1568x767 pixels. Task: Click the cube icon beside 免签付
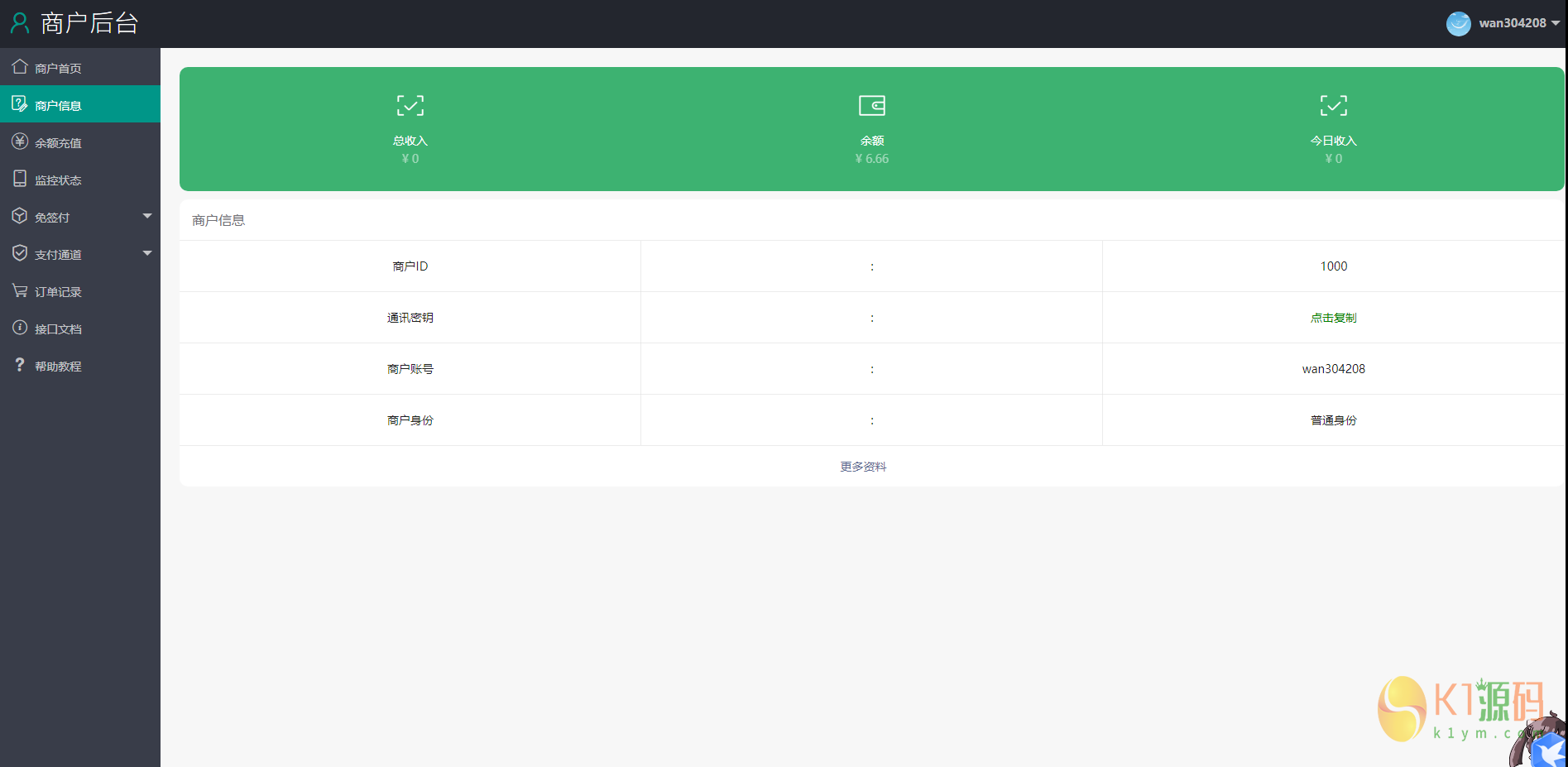[20, 216]
